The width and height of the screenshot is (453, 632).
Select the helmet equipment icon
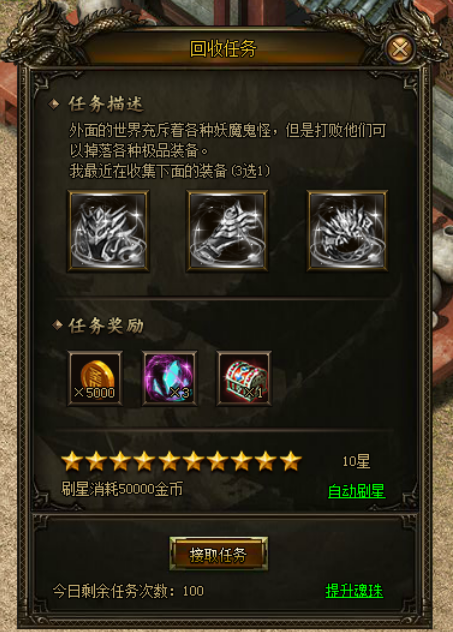point(108,231)
